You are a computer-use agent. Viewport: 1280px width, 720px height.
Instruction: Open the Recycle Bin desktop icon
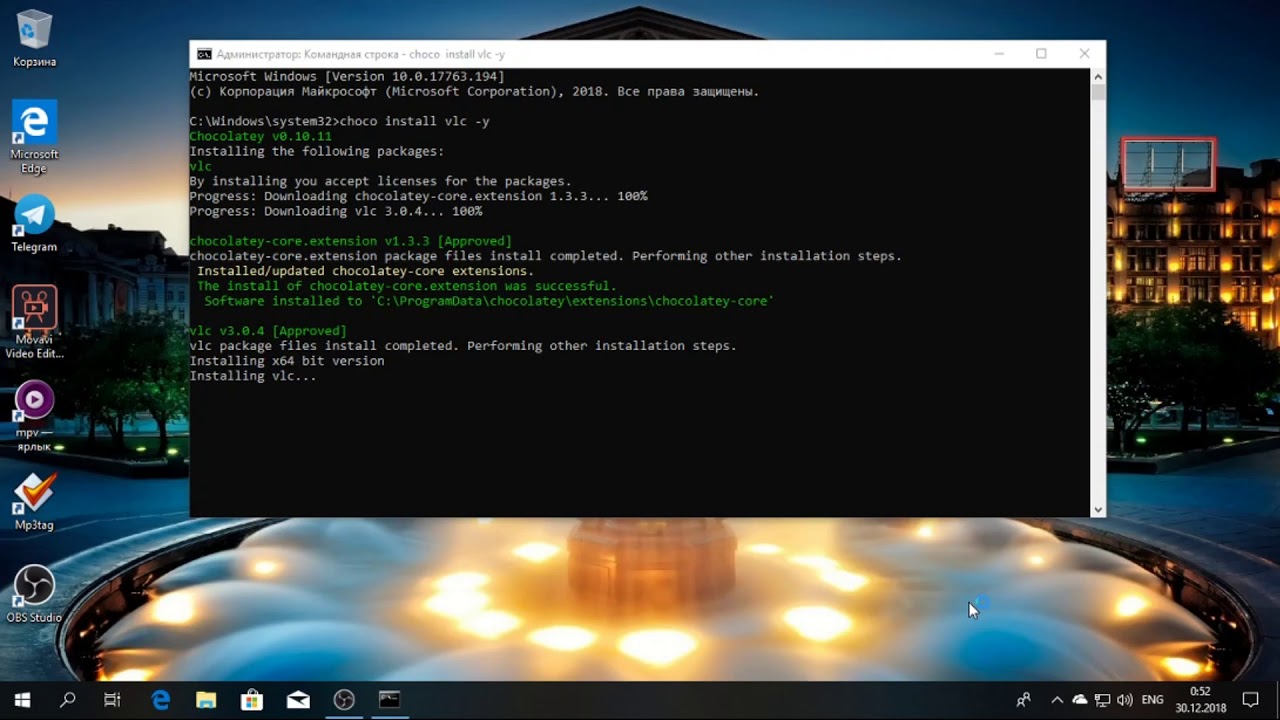pos(34,39)
